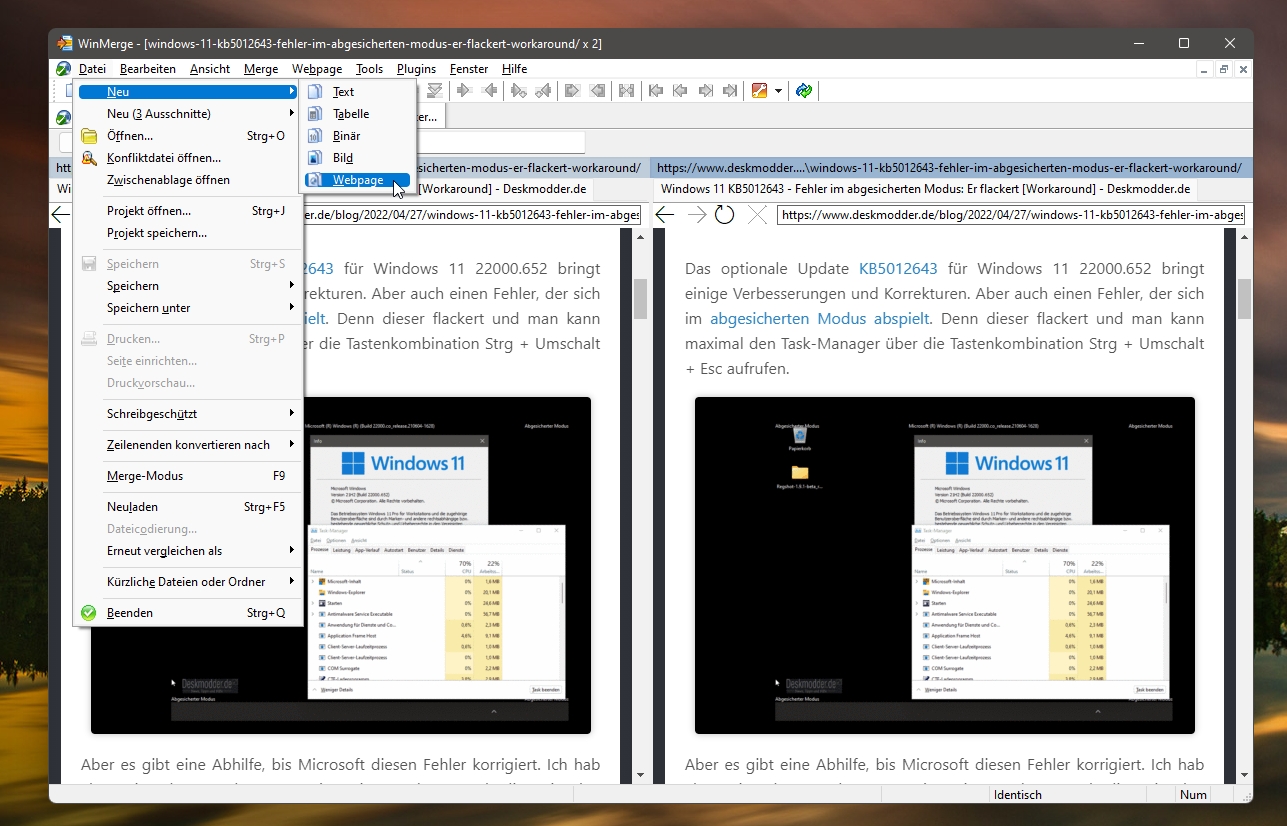Image resolution: width=1287 pixels, height=826 pixels.
Task: Click Copy Right and Advance icon
Action: tap(518, 91)
